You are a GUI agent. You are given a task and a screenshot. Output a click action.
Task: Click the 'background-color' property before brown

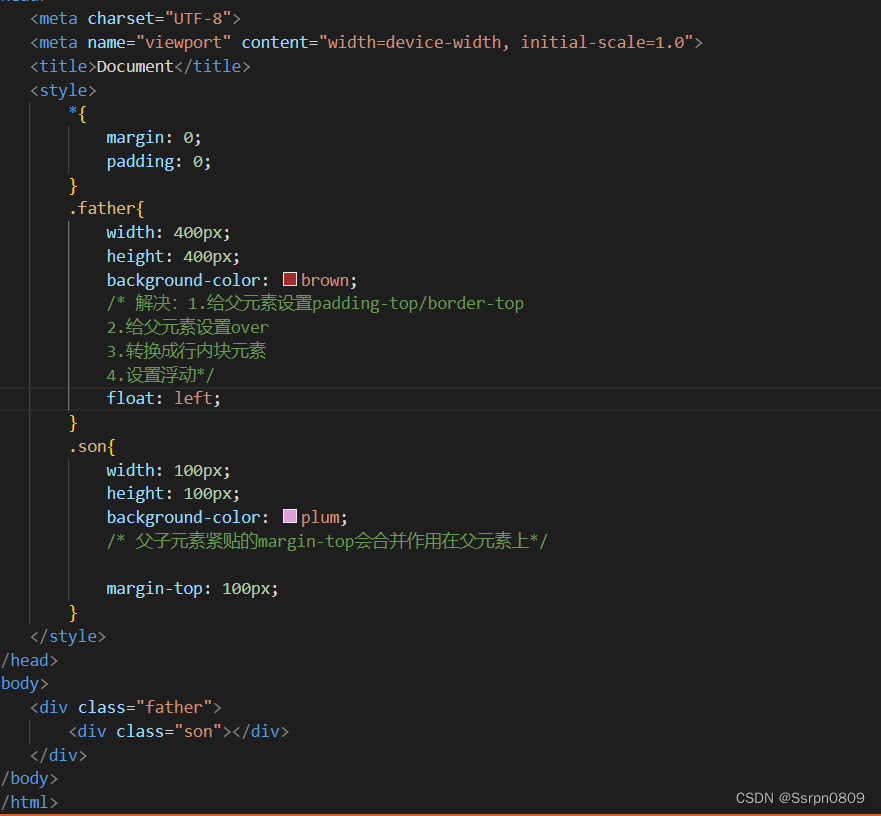tap(184, 280)
